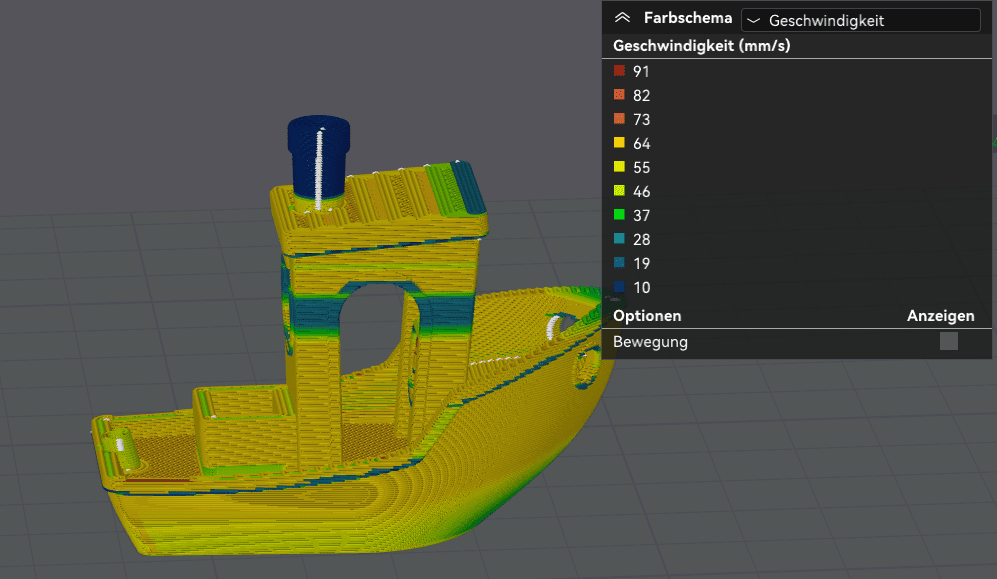Select the legend value 28
997x579 pixels.
click(641, 240)
